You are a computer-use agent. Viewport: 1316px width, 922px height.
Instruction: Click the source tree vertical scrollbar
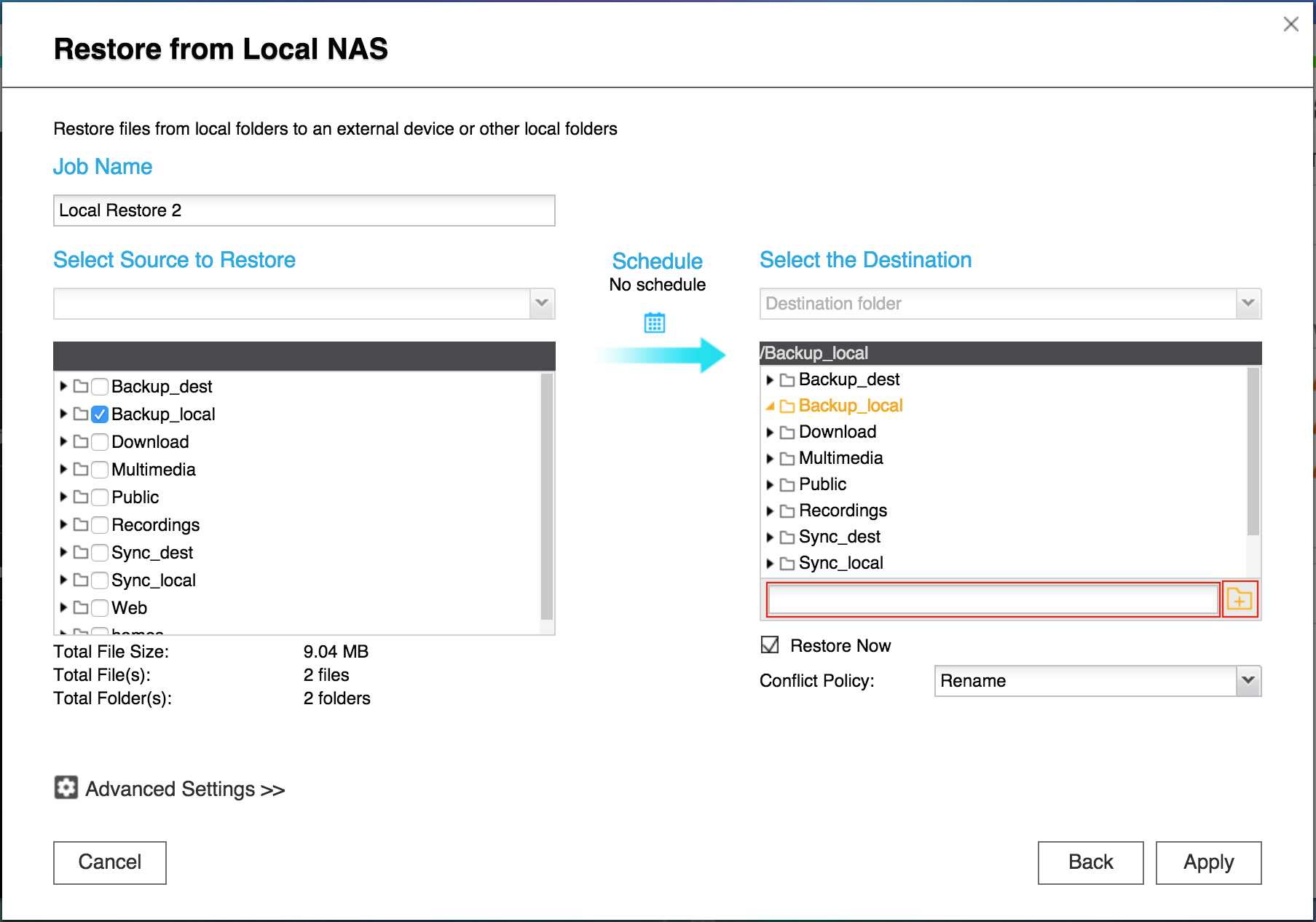tap(547, 497)
